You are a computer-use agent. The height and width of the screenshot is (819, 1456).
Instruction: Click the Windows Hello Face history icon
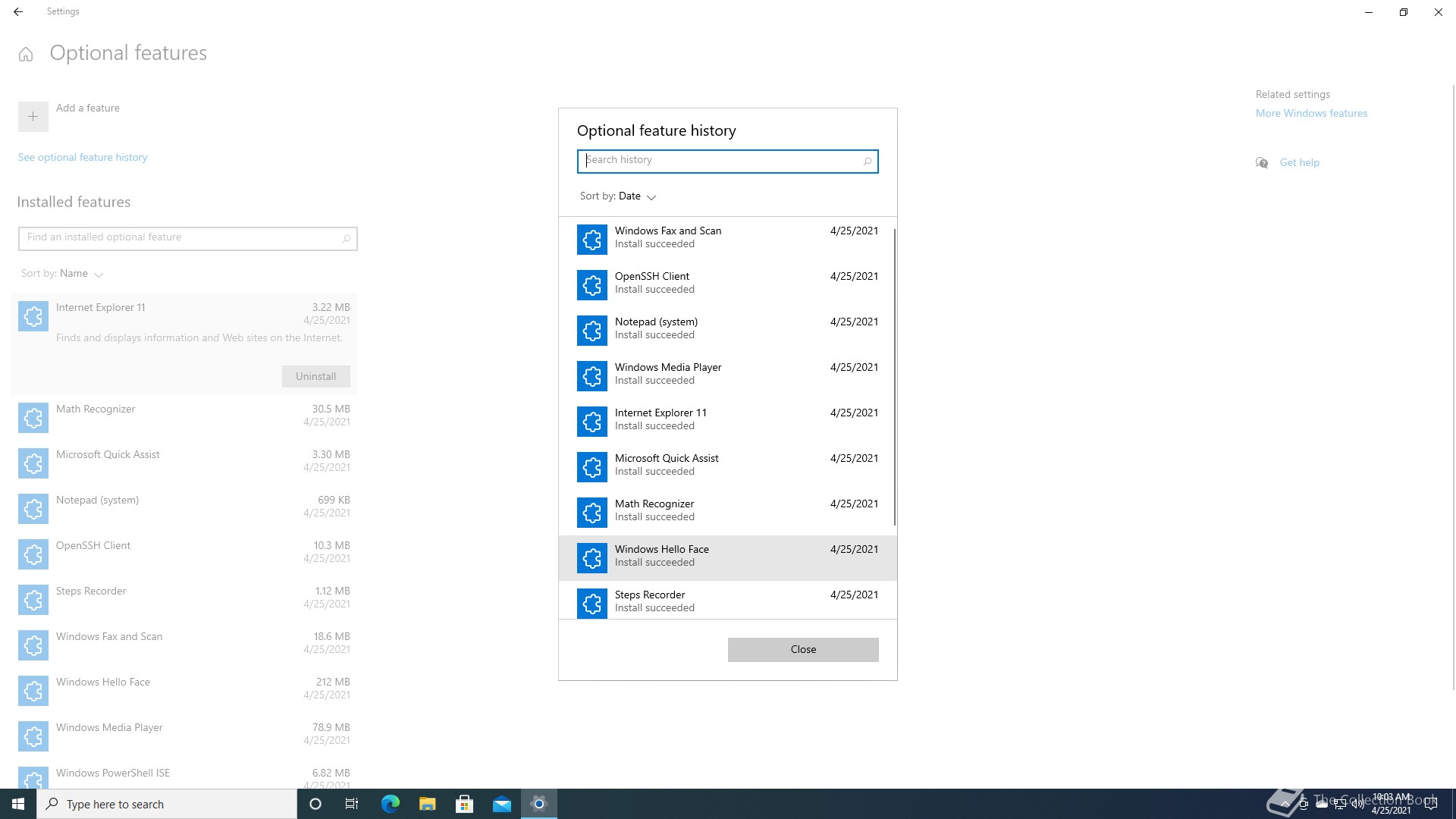[591, 557]
